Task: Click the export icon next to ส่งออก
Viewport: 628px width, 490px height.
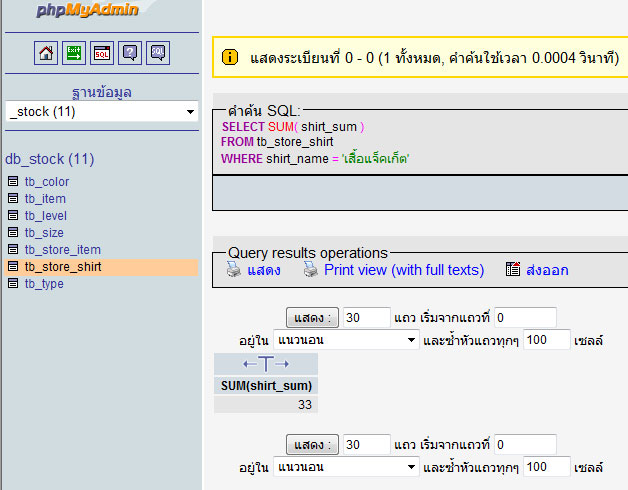Action: [513, 269]
